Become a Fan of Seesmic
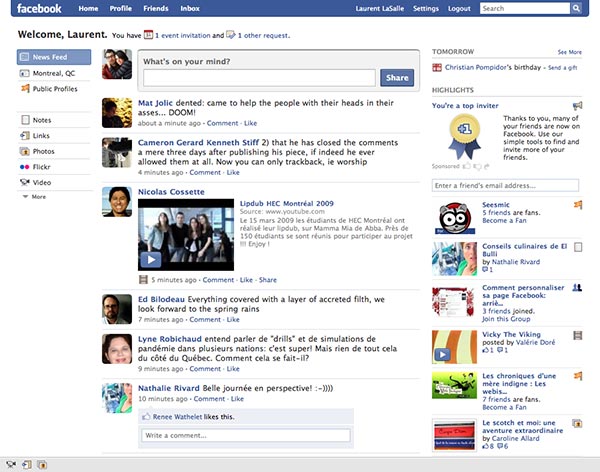This screenshot has width=600, height=472. click(x=504, y=221)
